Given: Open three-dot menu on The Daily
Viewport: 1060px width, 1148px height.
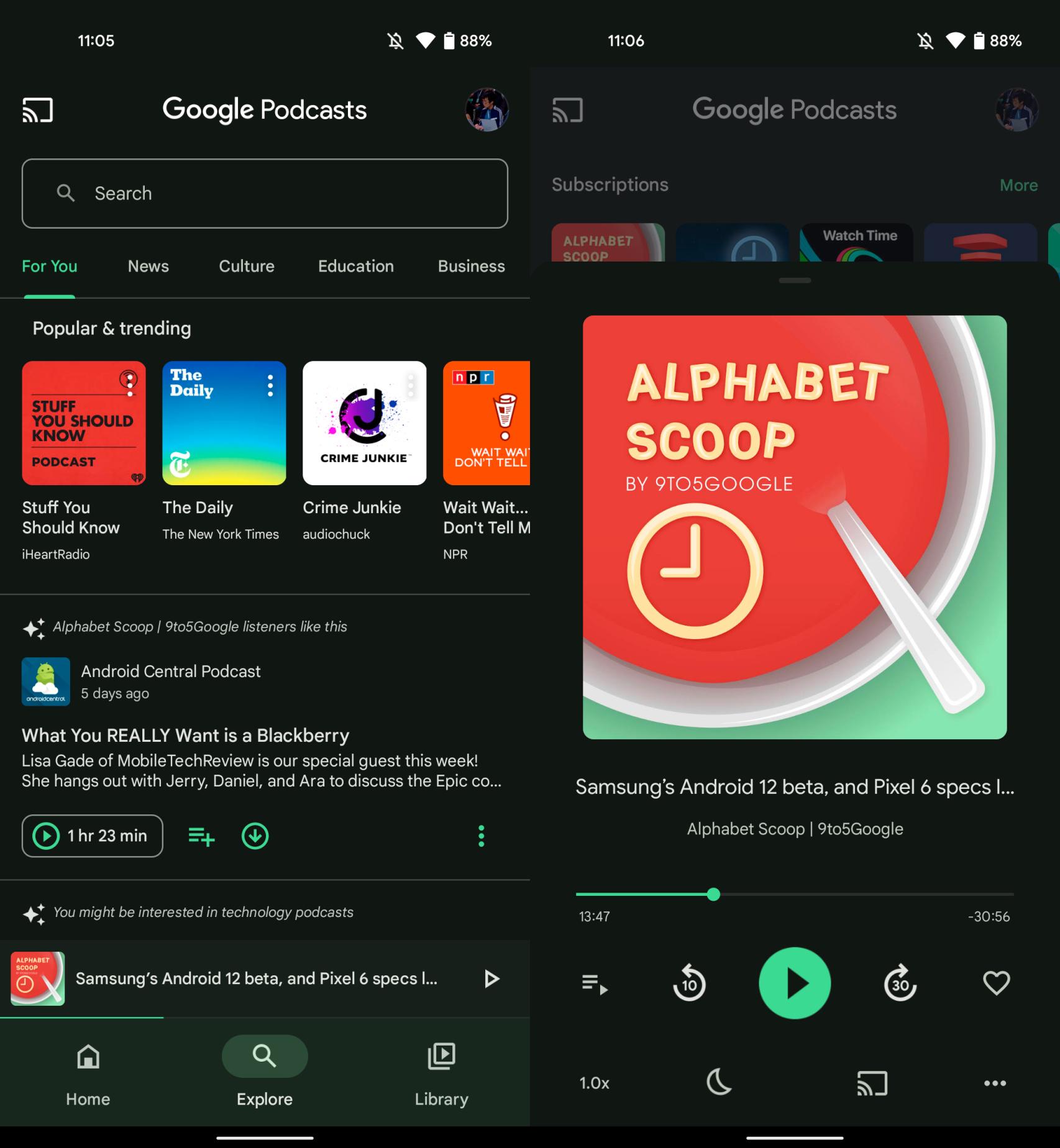Looking at the screenshot, I should pos(270,386).
